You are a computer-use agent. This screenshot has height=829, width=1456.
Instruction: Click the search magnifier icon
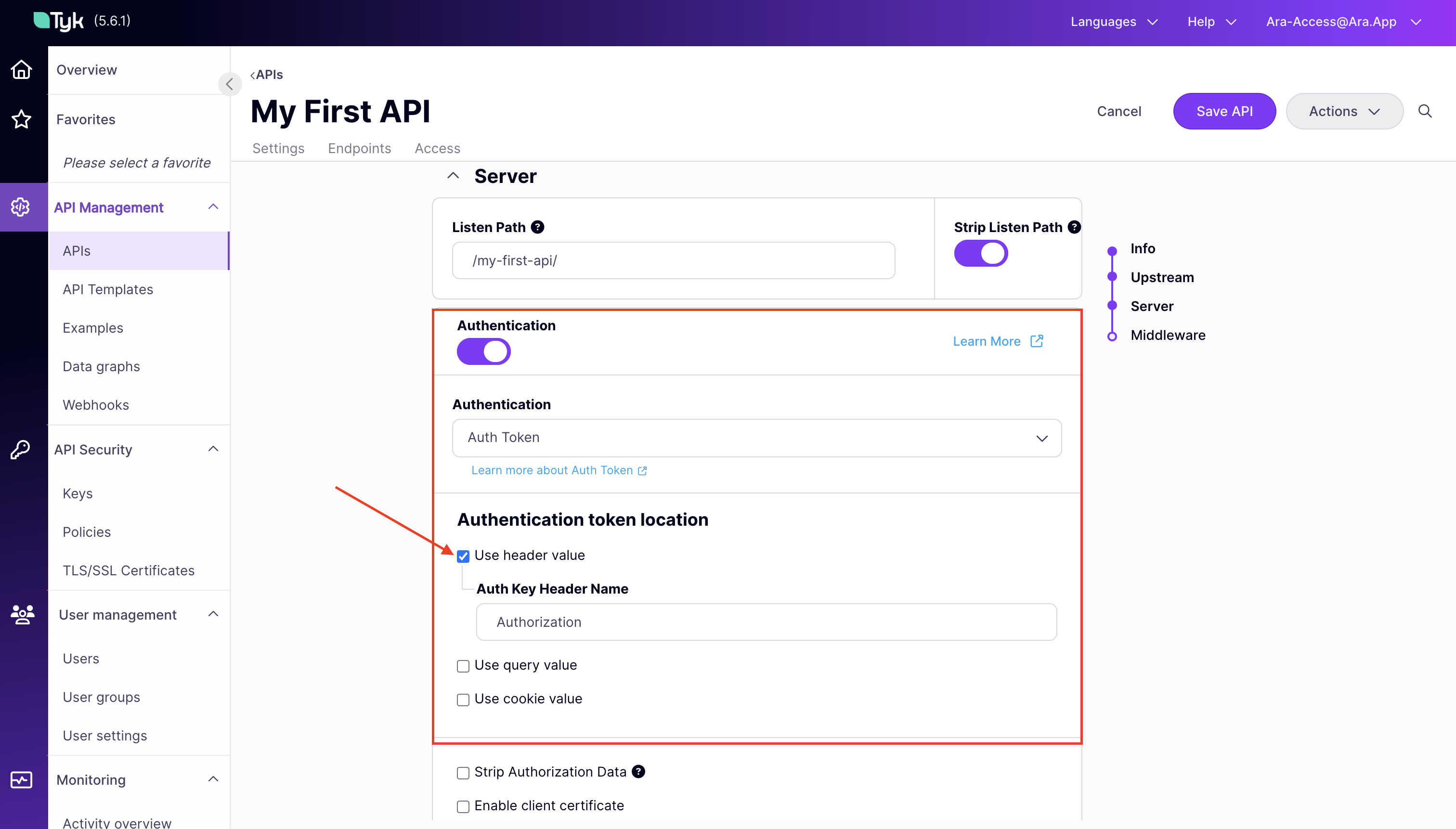point(1425,111)
